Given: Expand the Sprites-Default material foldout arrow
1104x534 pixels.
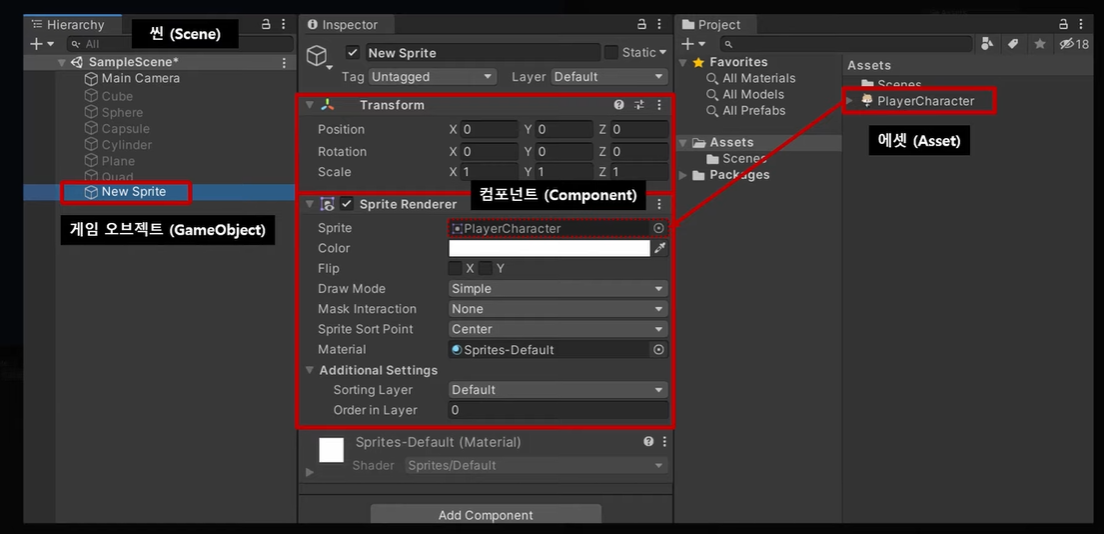Looking at the screenshot, I should point(310,472).
